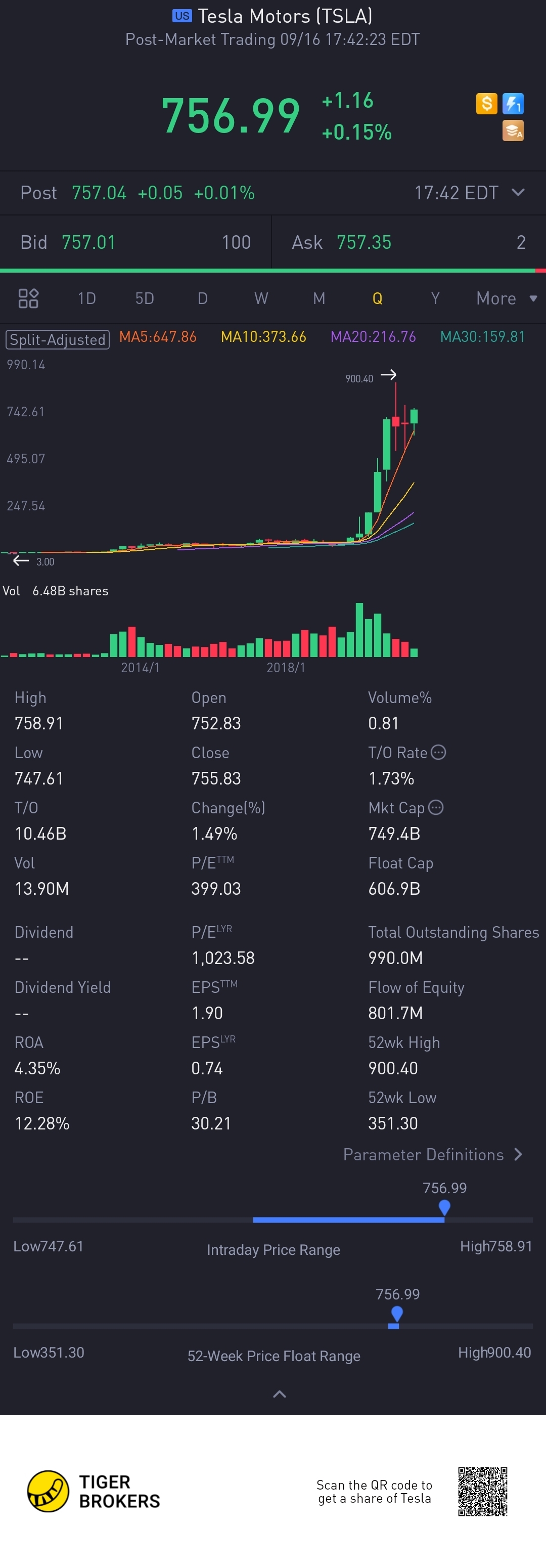Tap the orange dollar-sign S icon

(486, 104)
